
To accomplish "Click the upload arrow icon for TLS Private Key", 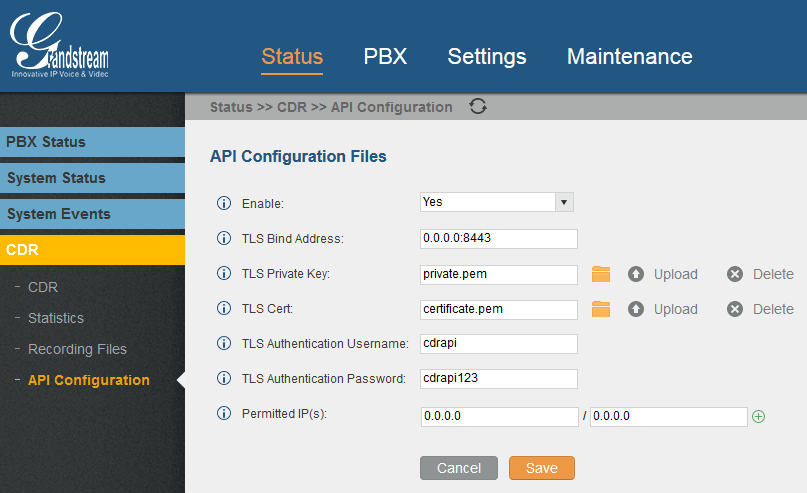I will click(x=635, y=274).
